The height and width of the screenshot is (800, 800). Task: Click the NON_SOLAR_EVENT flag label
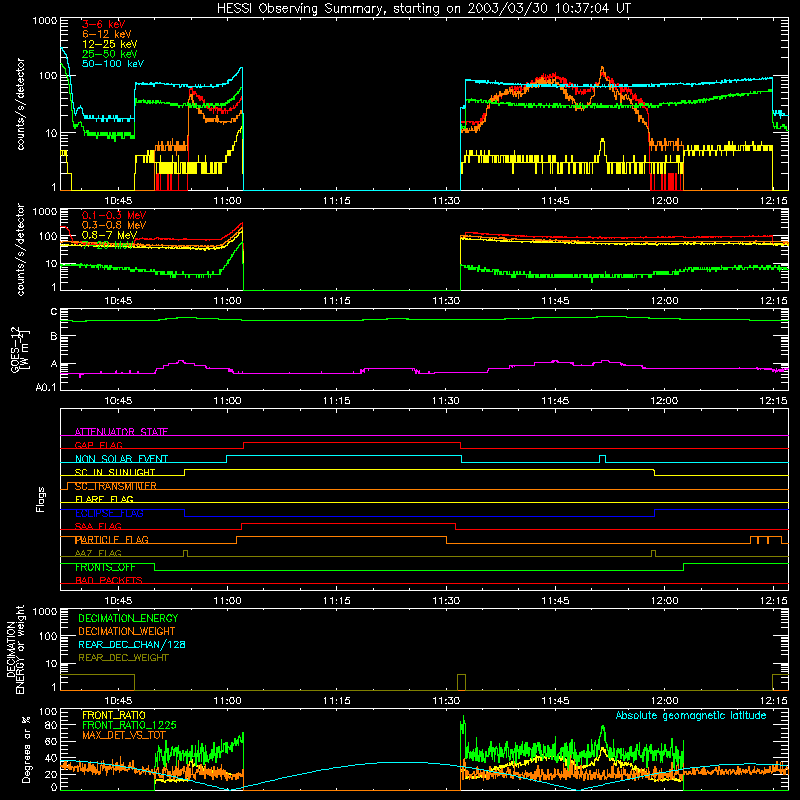(x=121, y=459)
